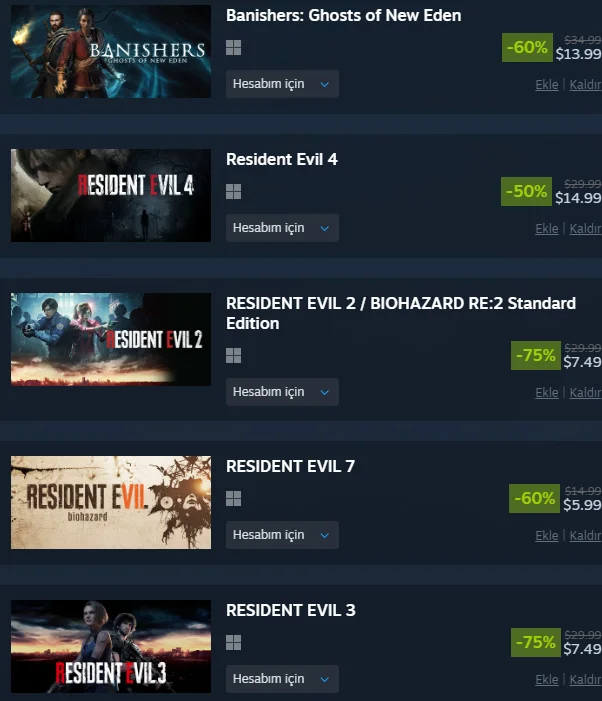Viewport: 602px width, 701px height.
Task: Open the Hesabım için dropdown for Resident Evil 3
Action: [x=282, y=679]
